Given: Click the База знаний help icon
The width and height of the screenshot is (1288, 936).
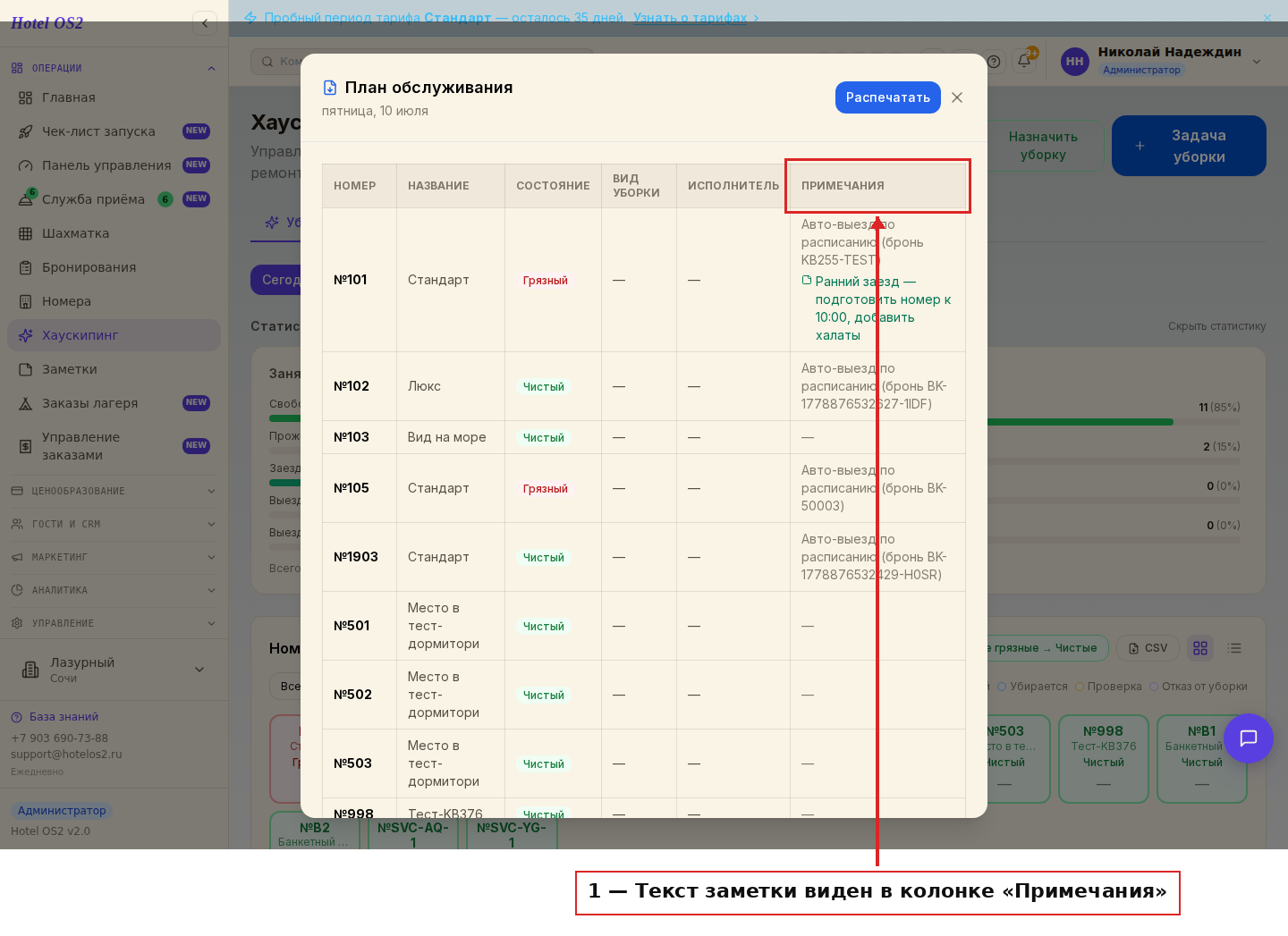Looking at the screenshot, I should point(16,717).
